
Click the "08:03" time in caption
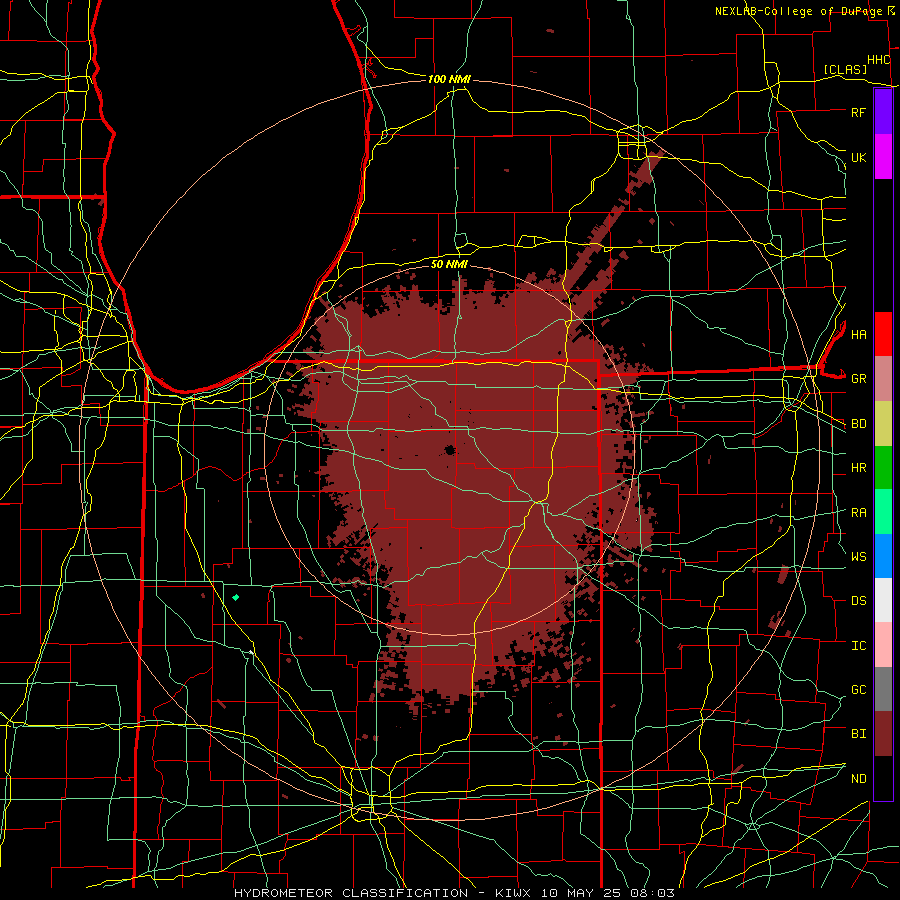coord(654,893)
